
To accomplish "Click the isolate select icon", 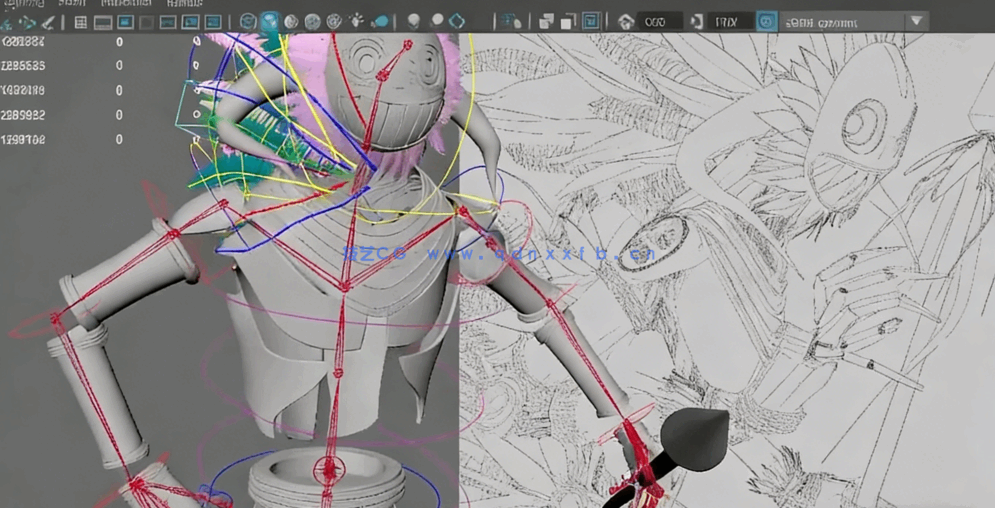I will (511, 21).
